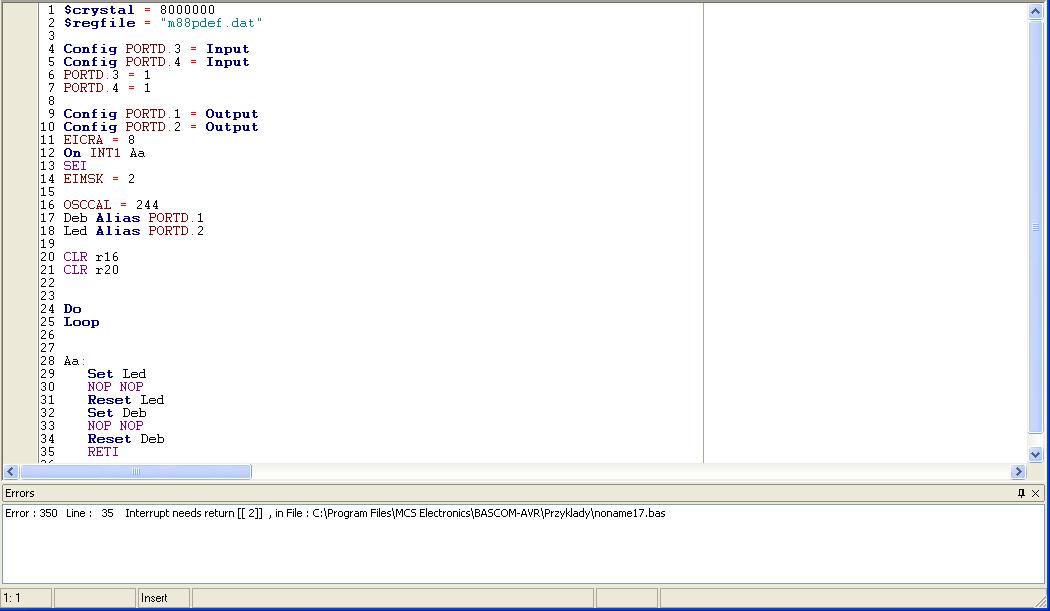Click the PORTD.4 = 1 line
The height and width of the screenshot is (611, 1050).
coord(107,88)
